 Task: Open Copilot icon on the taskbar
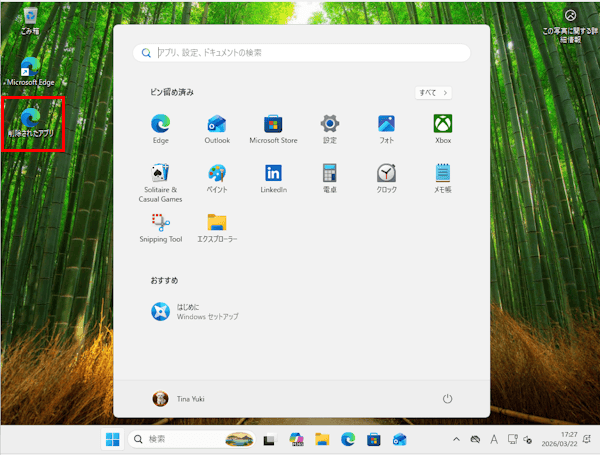(x=297, y=439)
